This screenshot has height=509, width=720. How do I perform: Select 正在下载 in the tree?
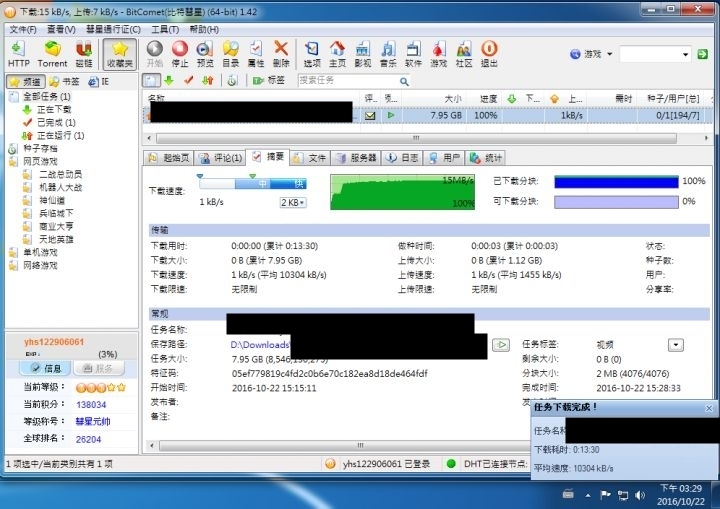pos(54,109)
